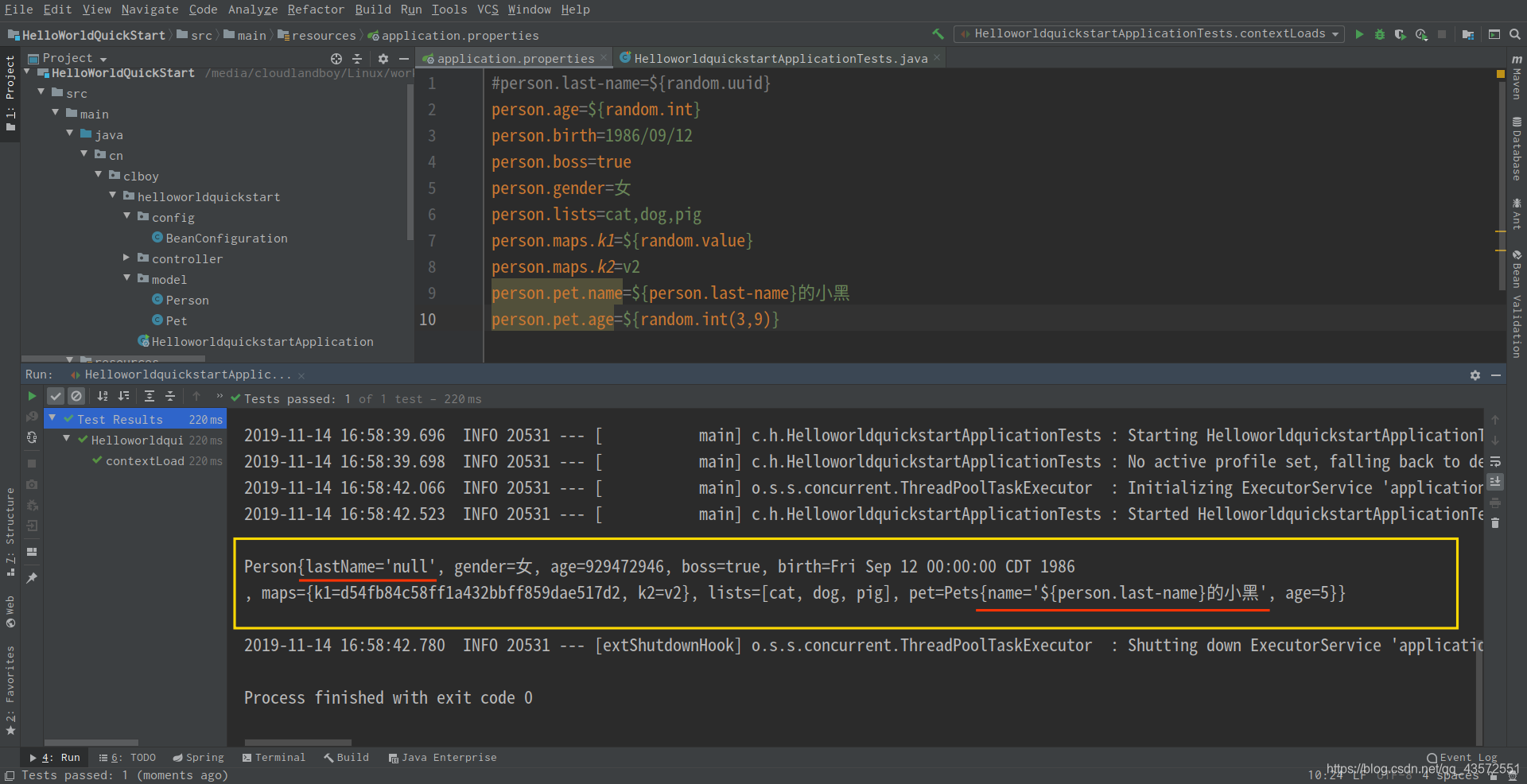
Task: Open the Refactor menu
Action: 316,10
